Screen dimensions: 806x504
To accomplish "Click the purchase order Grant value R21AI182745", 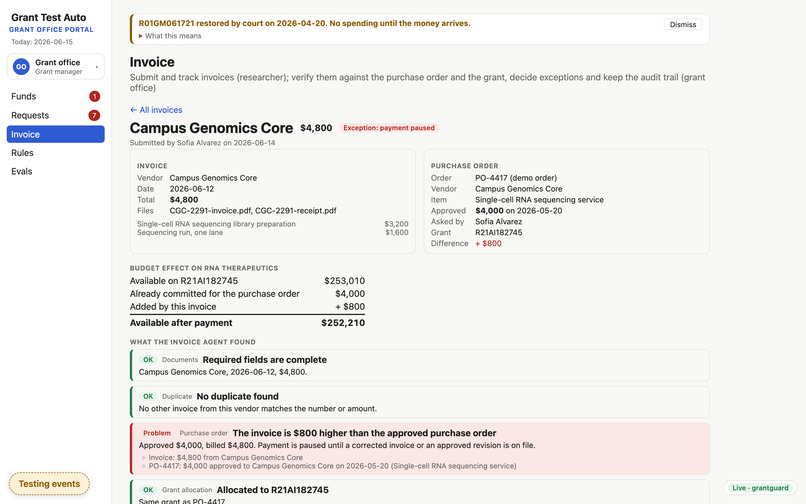I will click(499, 232).
